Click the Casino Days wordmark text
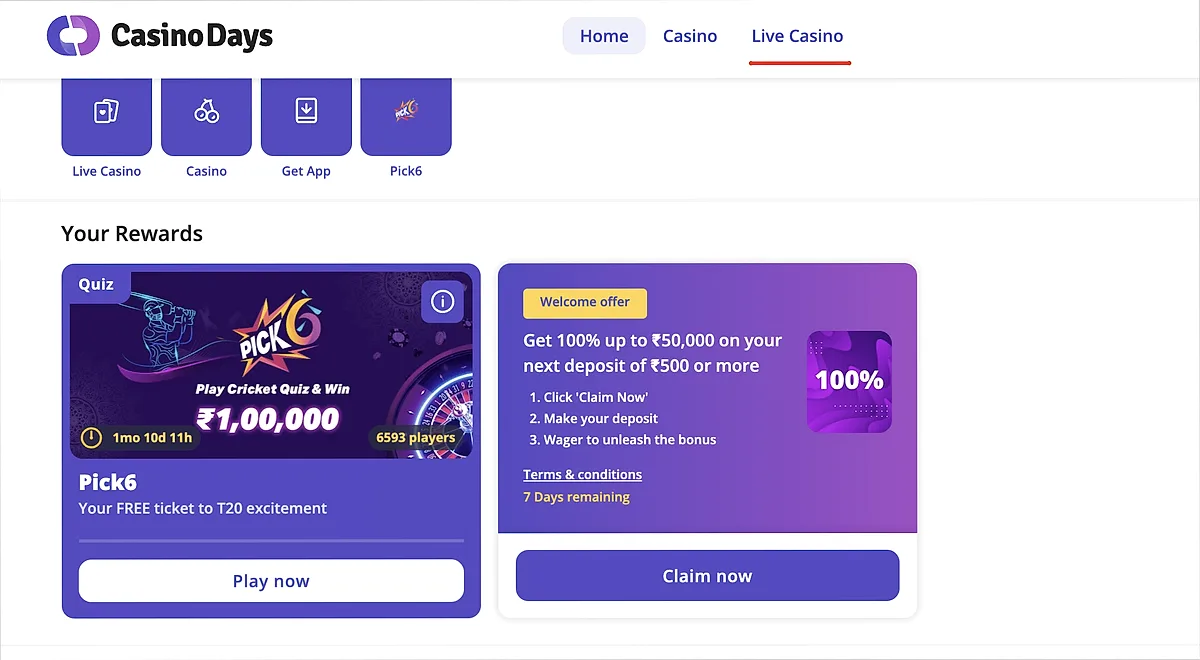This screenshot has height=660, width=1200. click(x=192, y=37)
